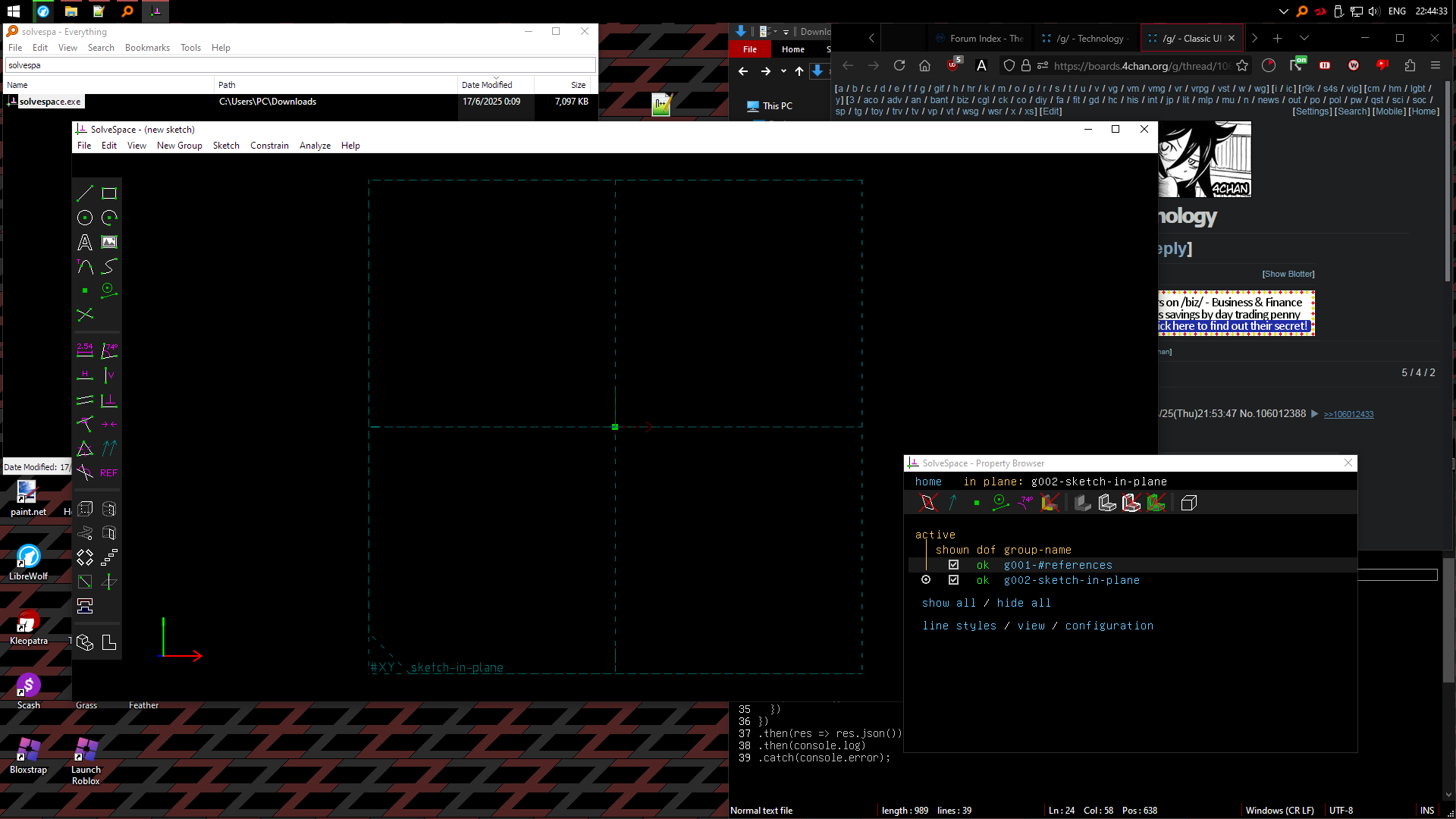Select the line segment tool in SolveSpace

pyautogui.click(x=85, y=193)
